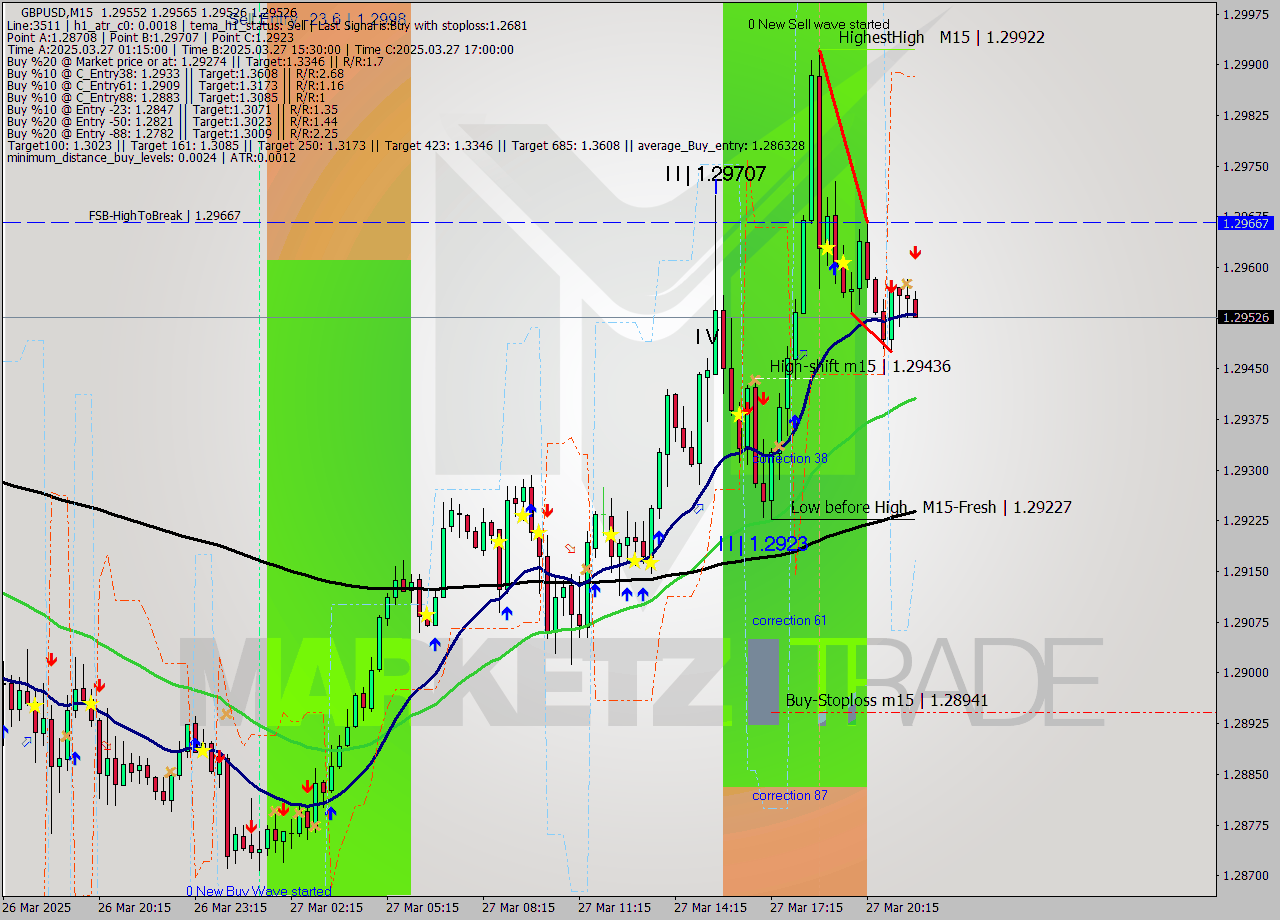Select the blue up arrow near the 27 Mar 11:15 lows

click(626, 592)
